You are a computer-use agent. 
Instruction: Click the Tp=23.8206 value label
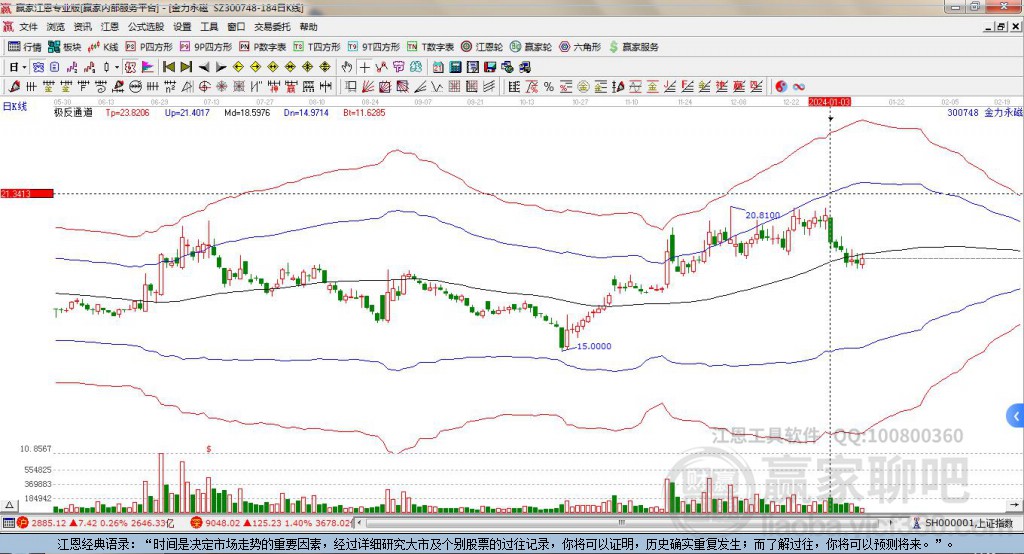[127, 112]
